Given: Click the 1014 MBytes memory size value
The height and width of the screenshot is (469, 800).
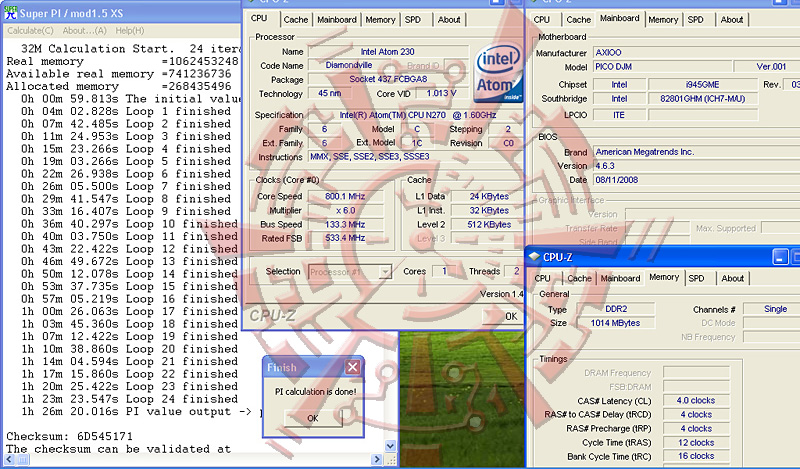Looking at the screenshot, I should point(616,323).
